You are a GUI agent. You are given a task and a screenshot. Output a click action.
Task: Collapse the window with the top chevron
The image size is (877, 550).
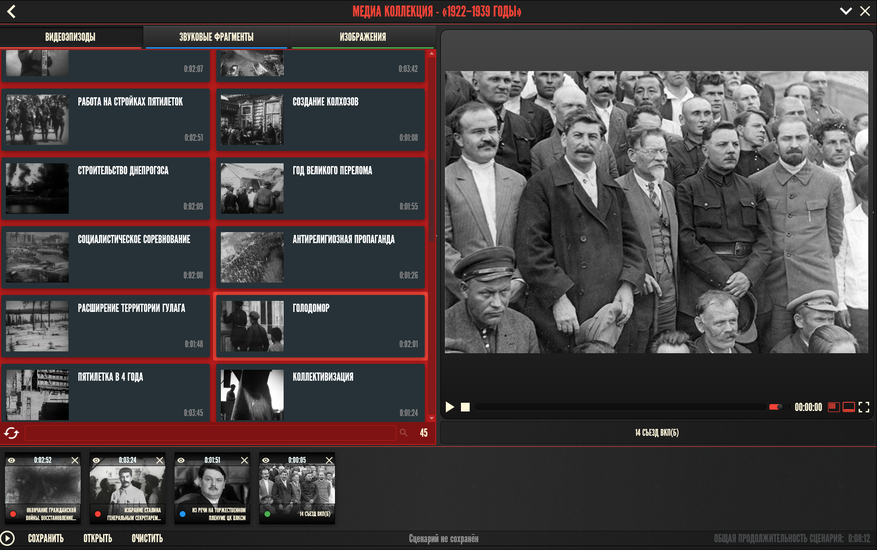click(x=846, y=11)
